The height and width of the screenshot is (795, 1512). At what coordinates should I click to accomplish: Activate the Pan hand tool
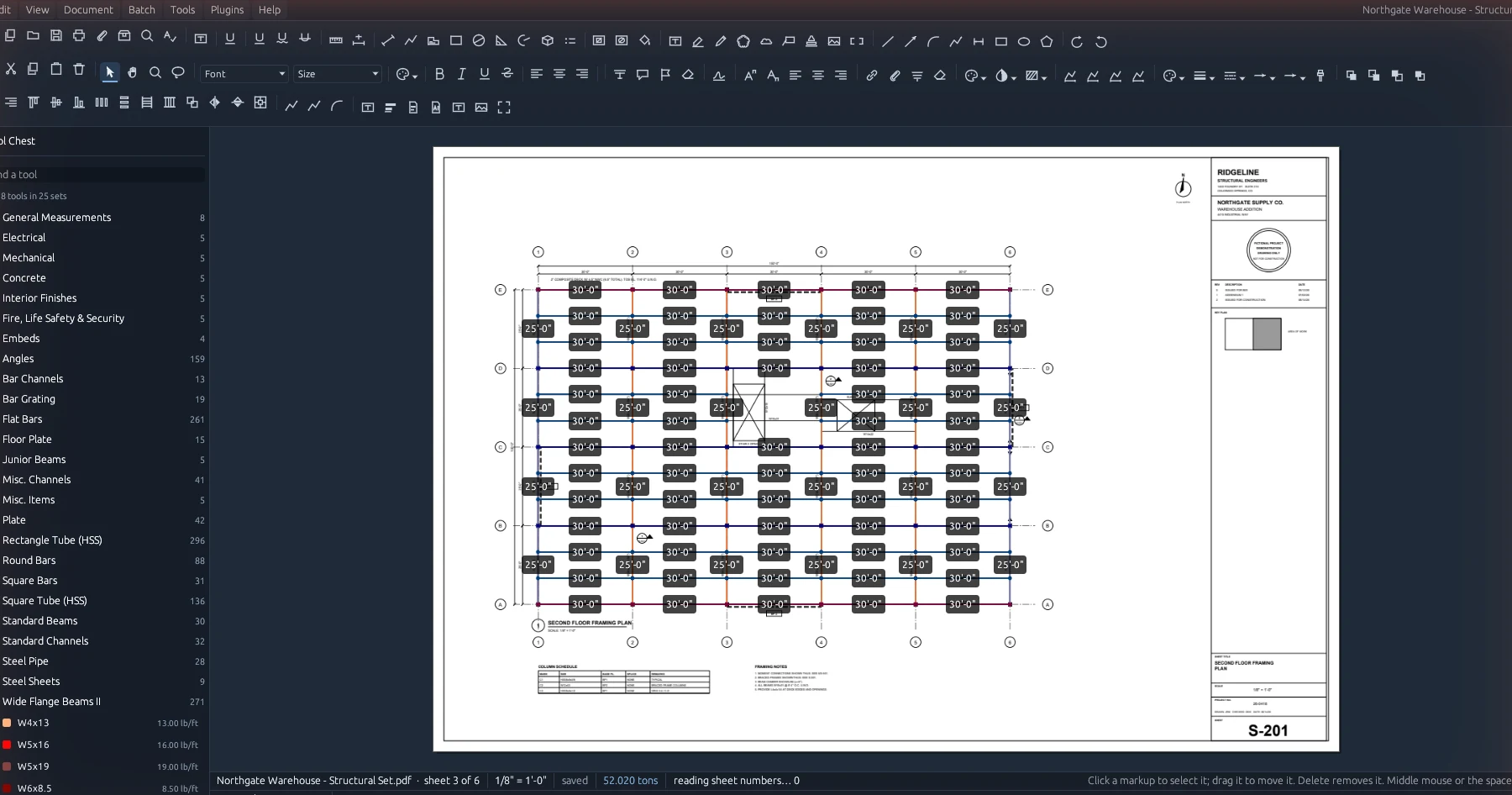(133, 73)
